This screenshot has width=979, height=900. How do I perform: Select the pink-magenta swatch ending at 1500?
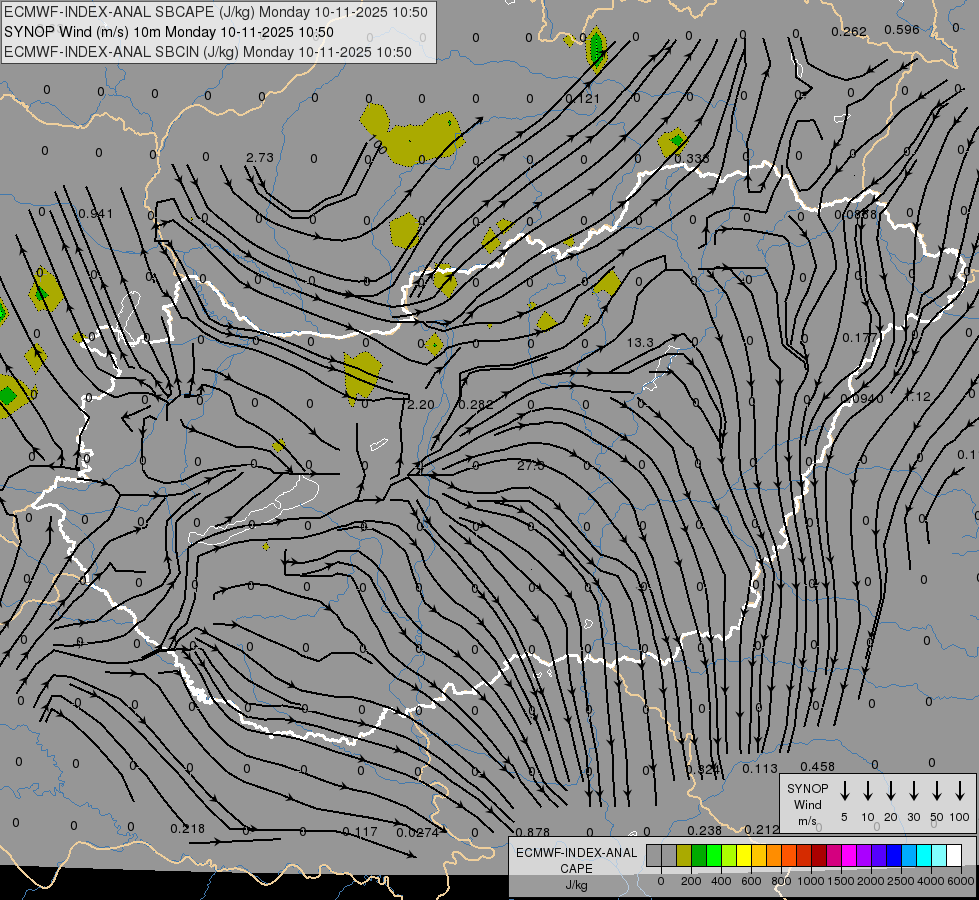coord(834,856)
